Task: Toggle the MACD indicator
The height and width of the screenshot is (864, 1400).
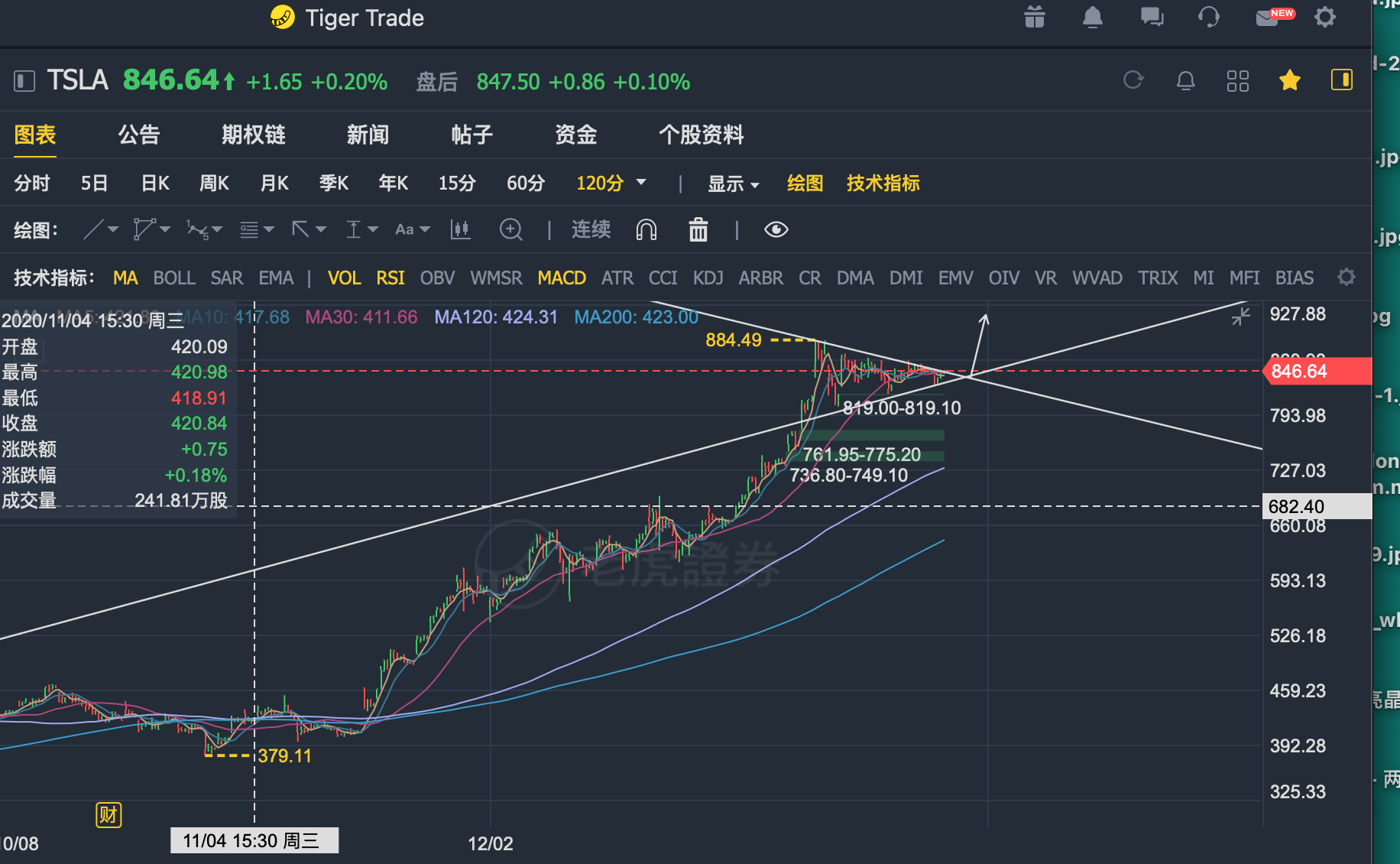Action: pyautogui.click(x=562, y=278)
